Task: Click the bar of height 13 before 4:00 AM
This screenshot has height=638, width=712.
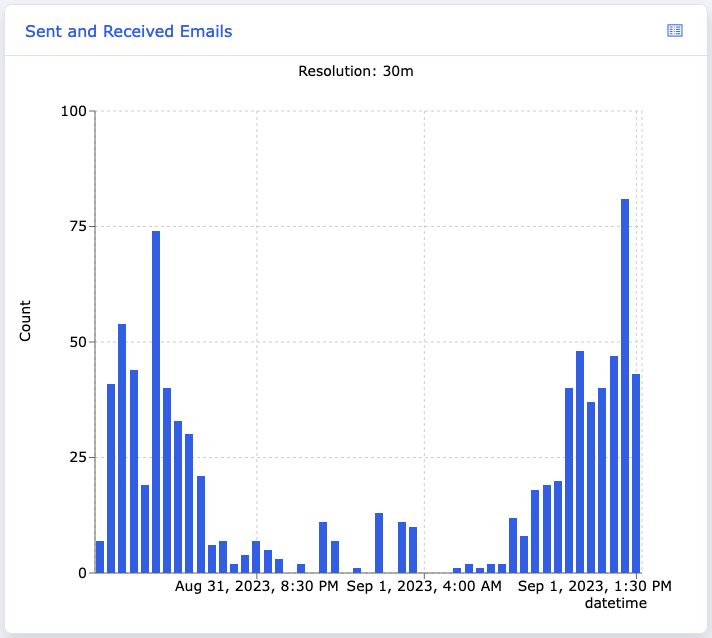Action: pyautogui.click(x=379, y=543)
